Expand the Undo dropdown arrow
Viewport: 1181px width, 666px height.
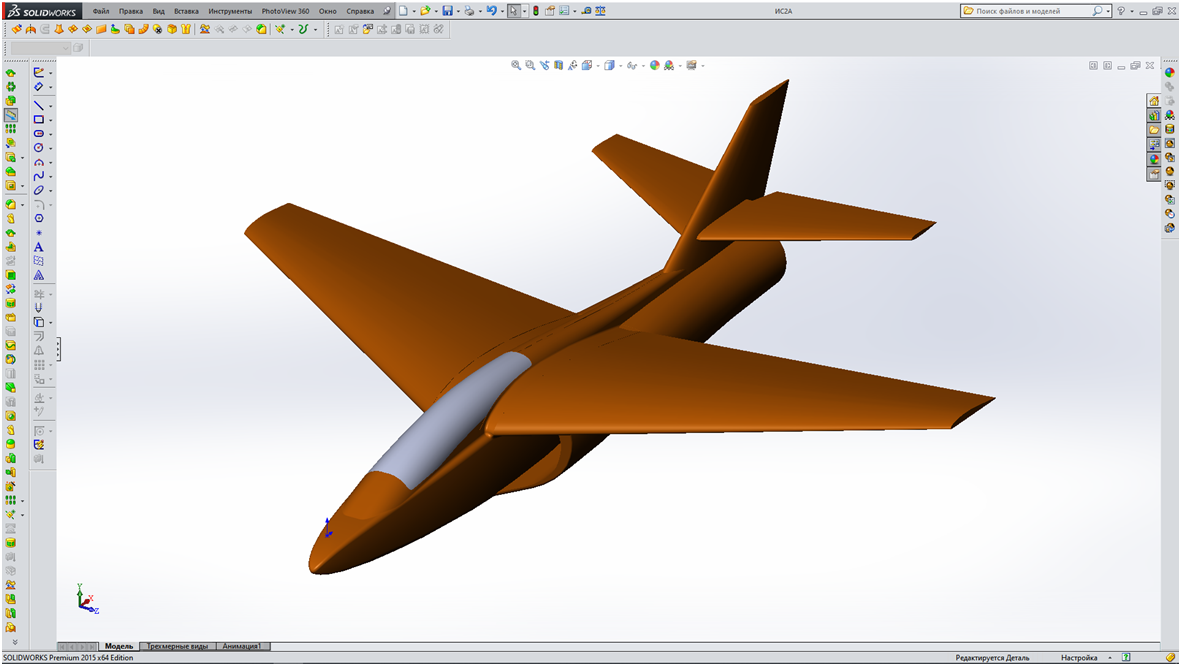point(502,11)
